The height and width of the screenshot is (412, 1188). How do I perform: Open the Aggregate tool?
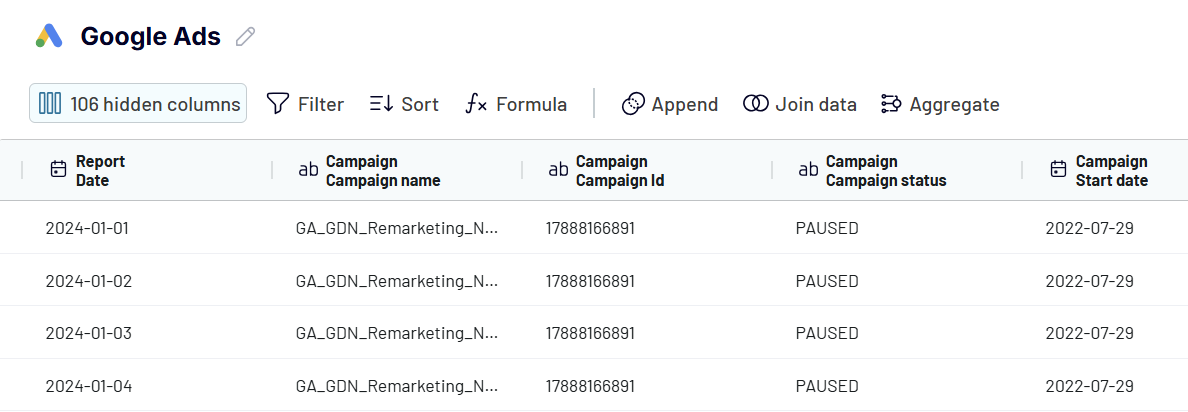coord(940,104)
